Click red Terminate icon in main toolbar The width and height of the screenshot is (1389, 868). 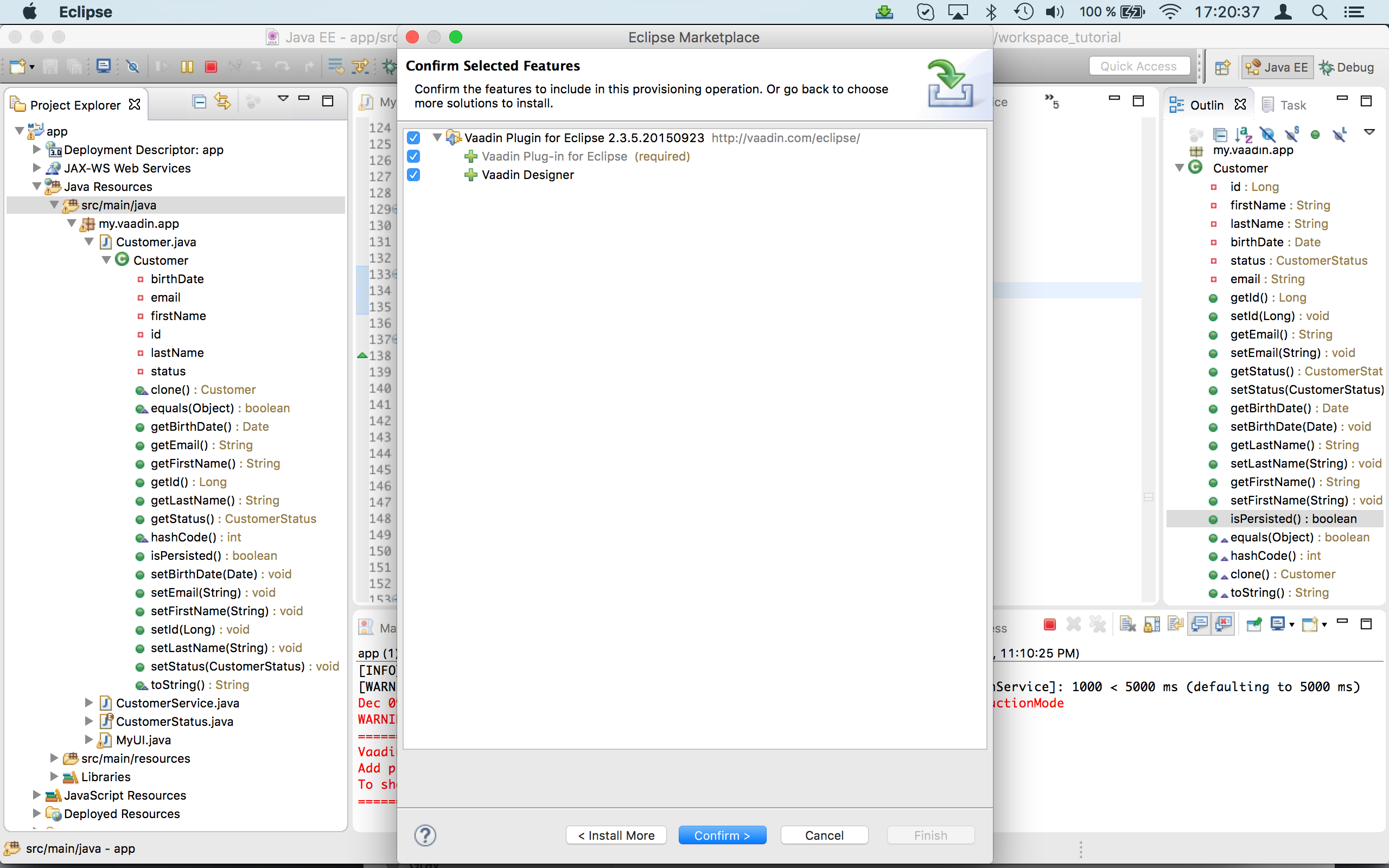[211, 67]
